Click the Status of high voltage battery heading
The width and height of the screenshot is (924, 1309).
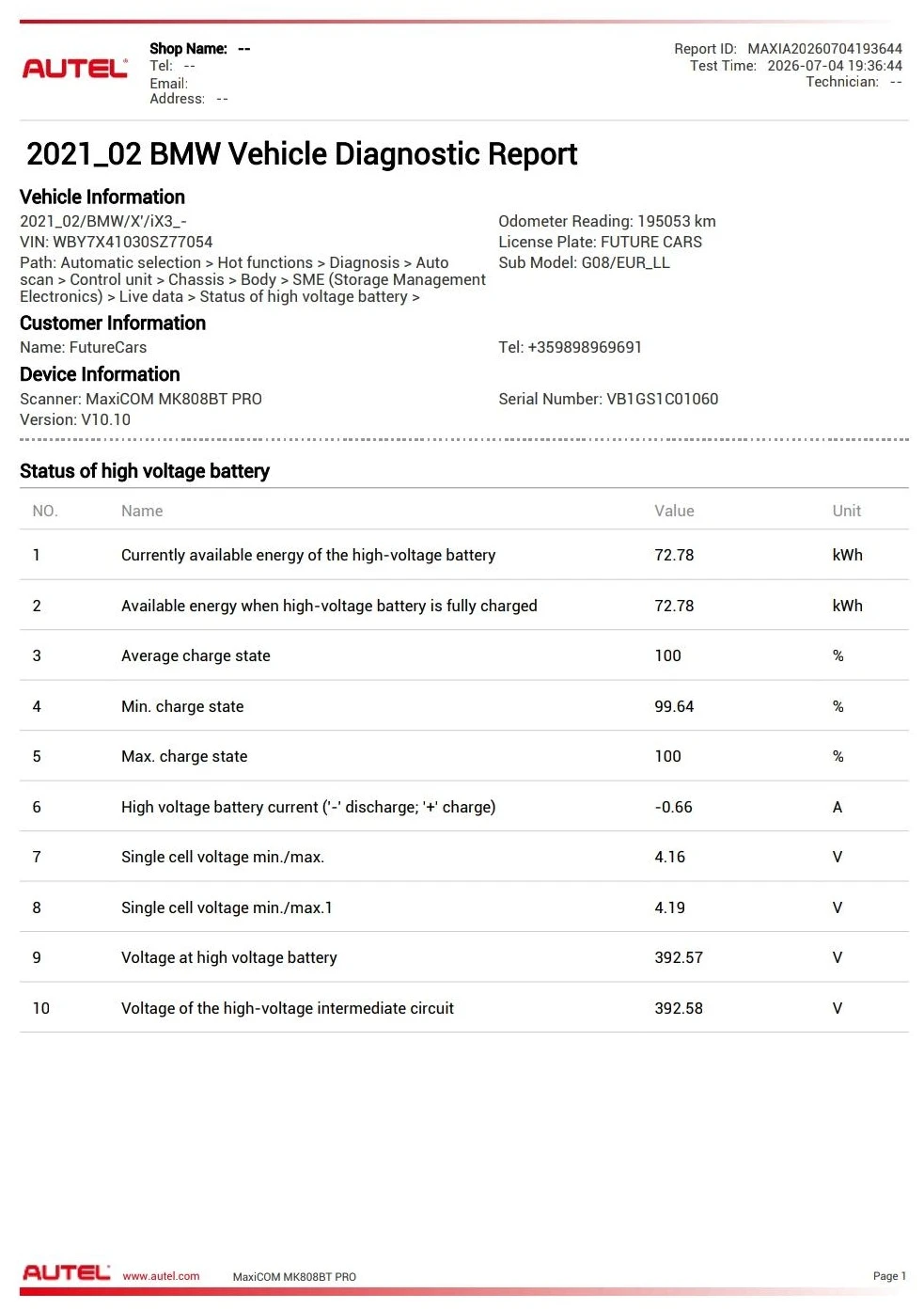pos(145,471)
